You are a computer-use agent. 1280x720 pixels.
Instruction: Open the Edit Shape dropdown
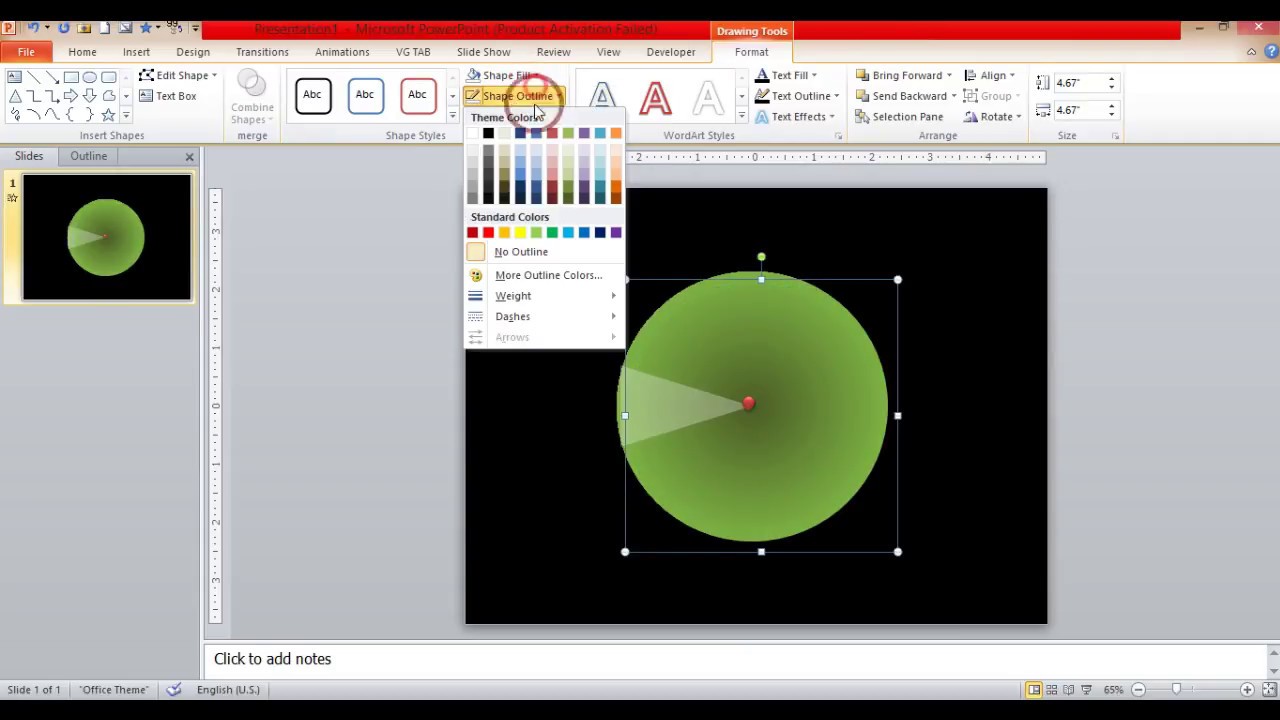pyautogui.click(x=178, y=76)
